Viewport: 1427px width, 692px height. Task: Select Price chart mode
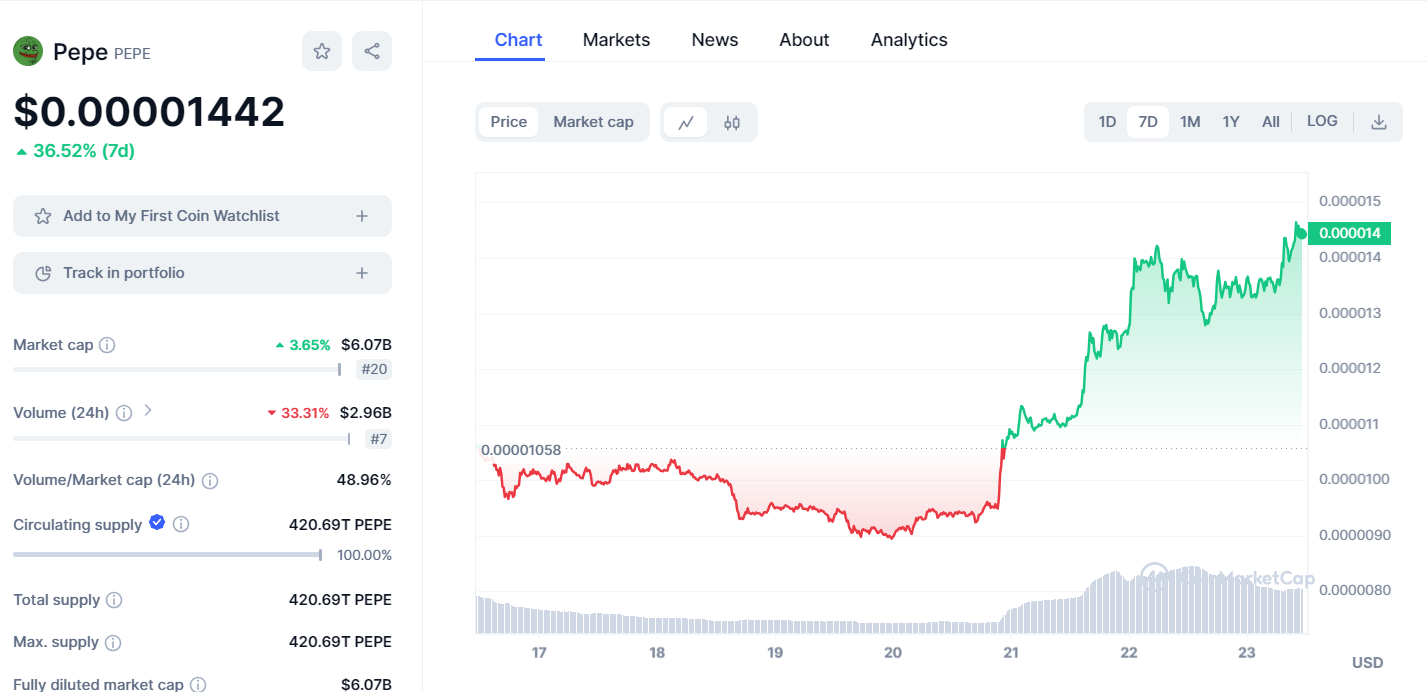509,122
